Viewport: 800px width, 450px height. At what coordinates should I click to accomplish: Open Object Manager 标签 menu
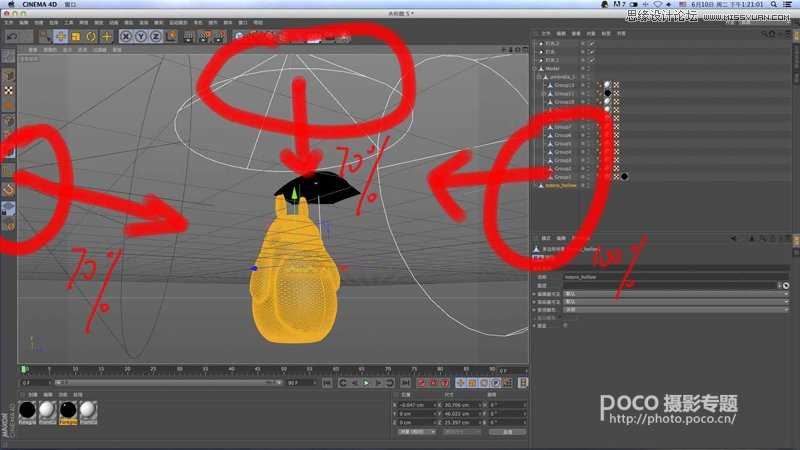coord(606,34)
